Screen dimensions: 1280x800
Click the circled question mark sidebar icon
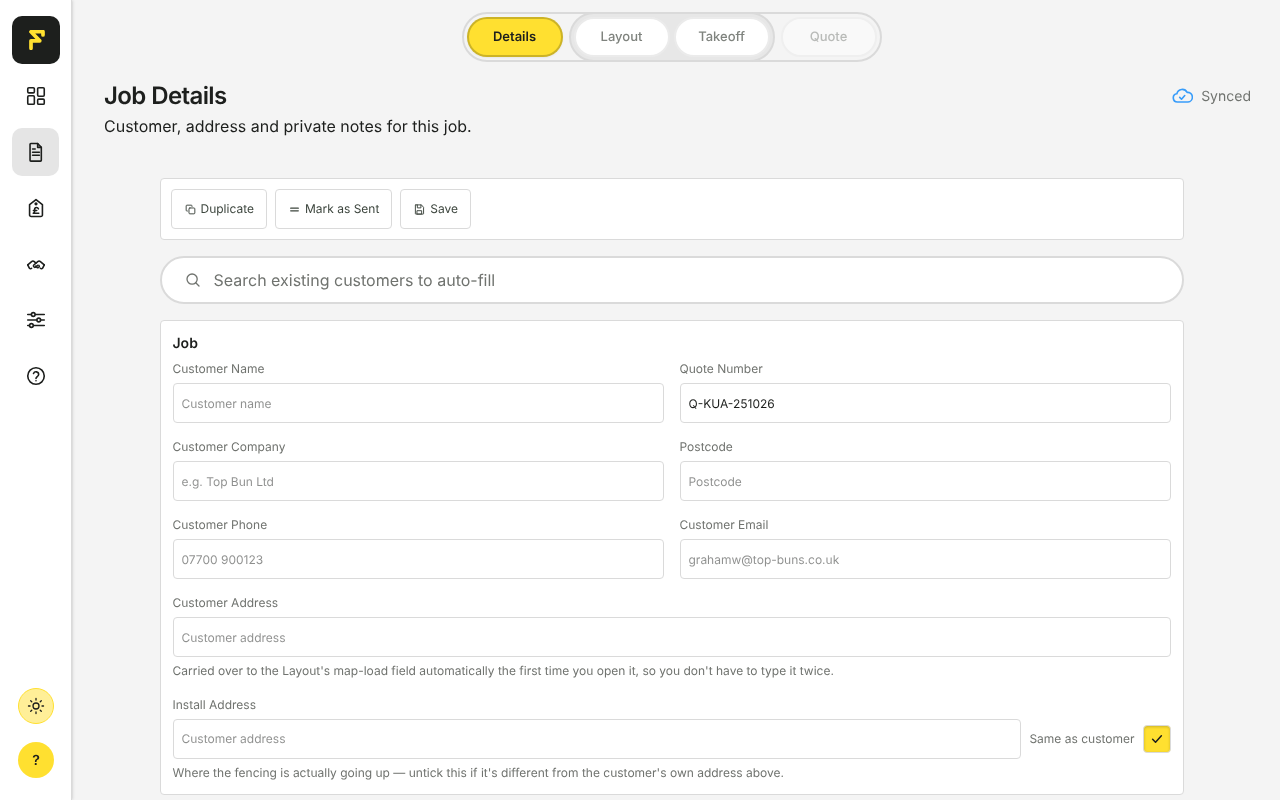(36, 376)
